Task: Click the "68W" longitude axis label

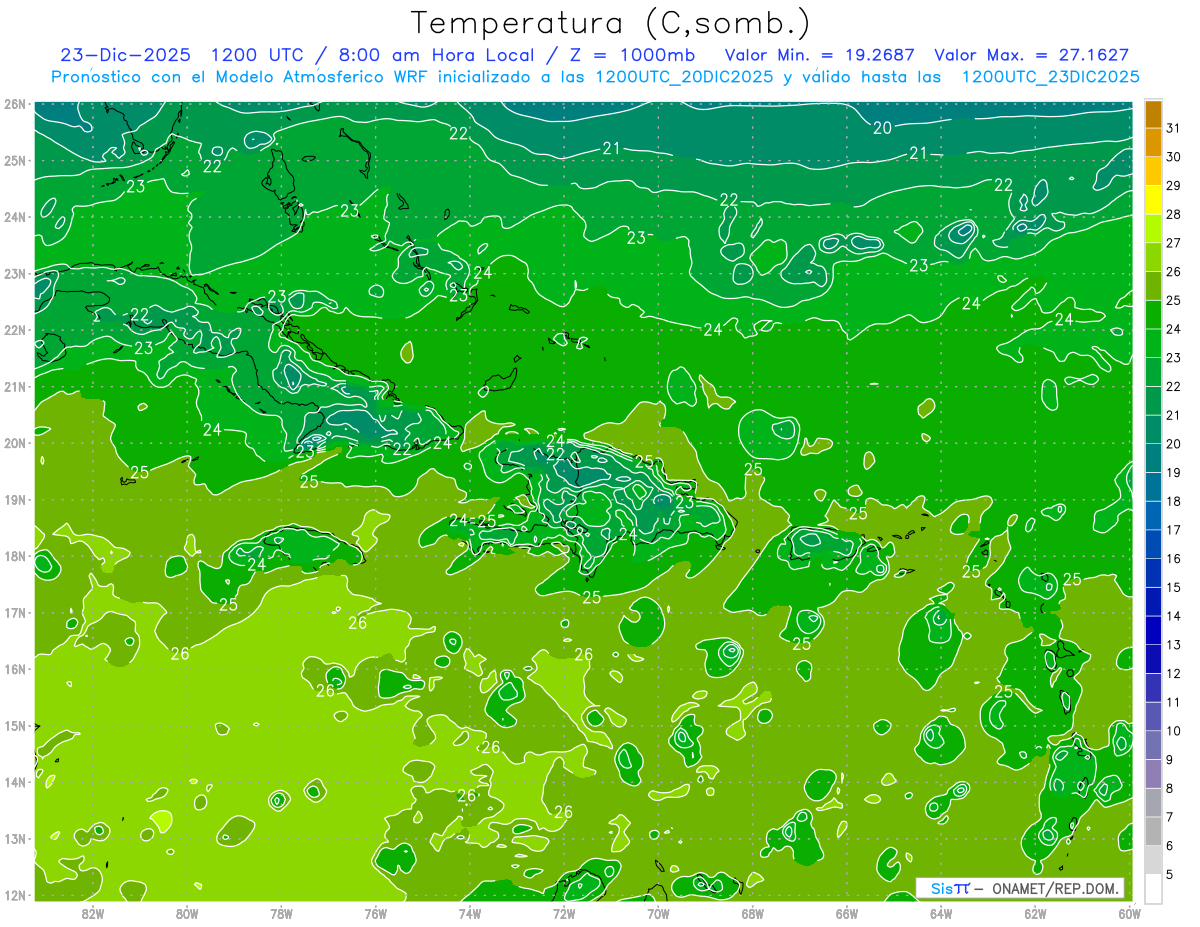Action: pyautogui.click(x=753, y=913)
